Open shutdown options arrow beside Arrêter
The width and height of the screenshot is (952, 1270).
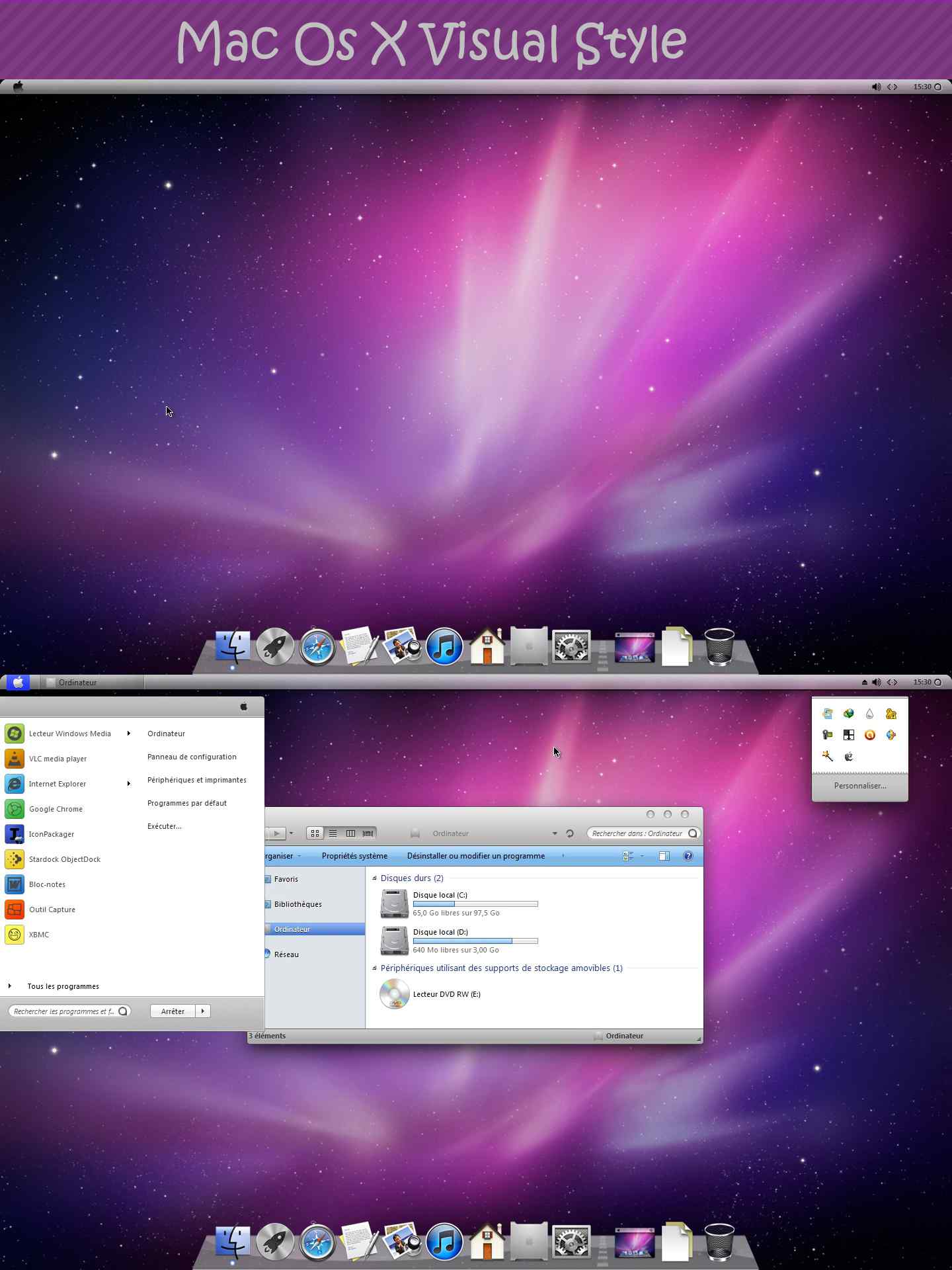203,1011
